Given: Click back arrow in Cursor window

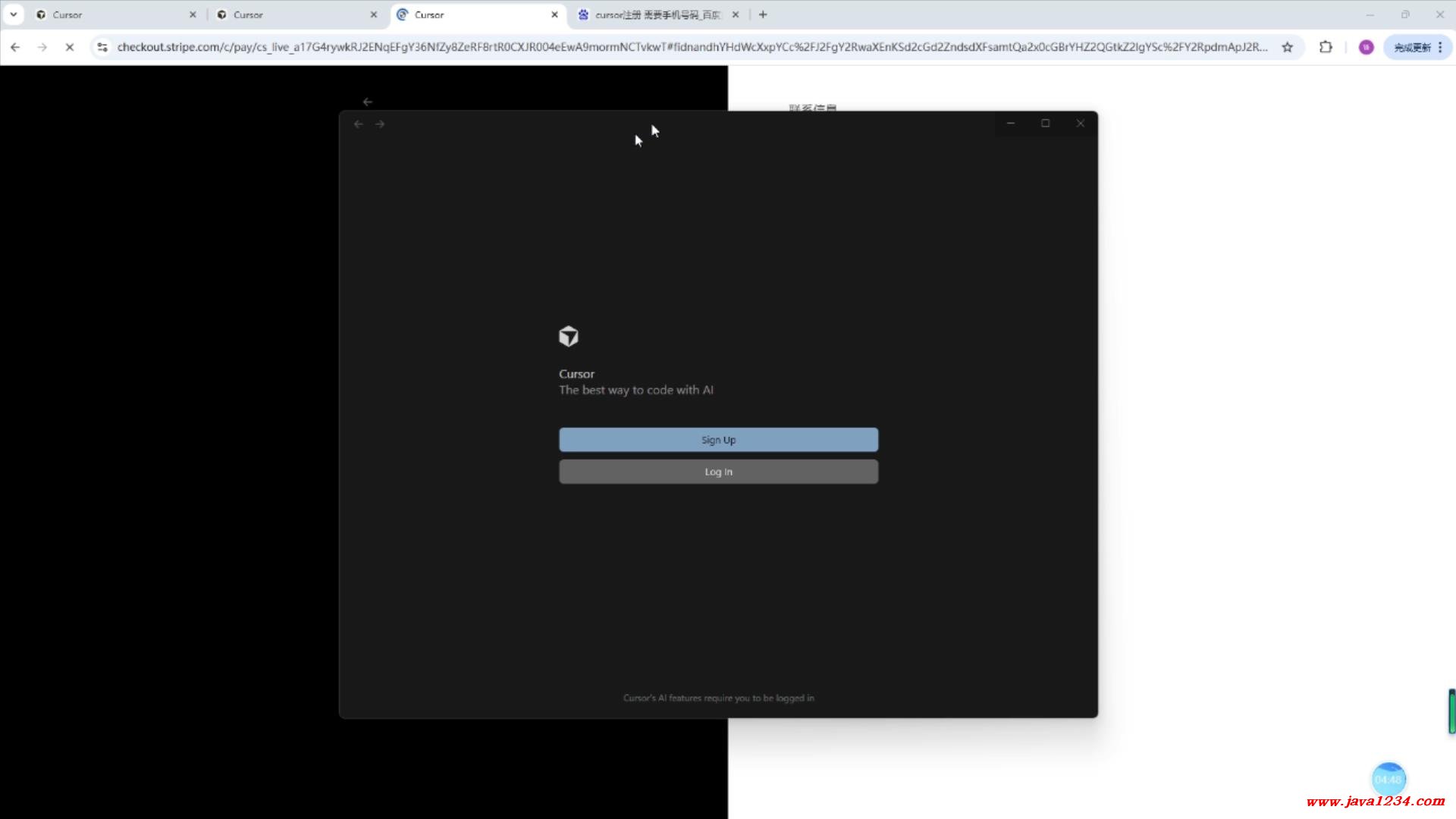Looking at the screenshot, I should (359, 124).
